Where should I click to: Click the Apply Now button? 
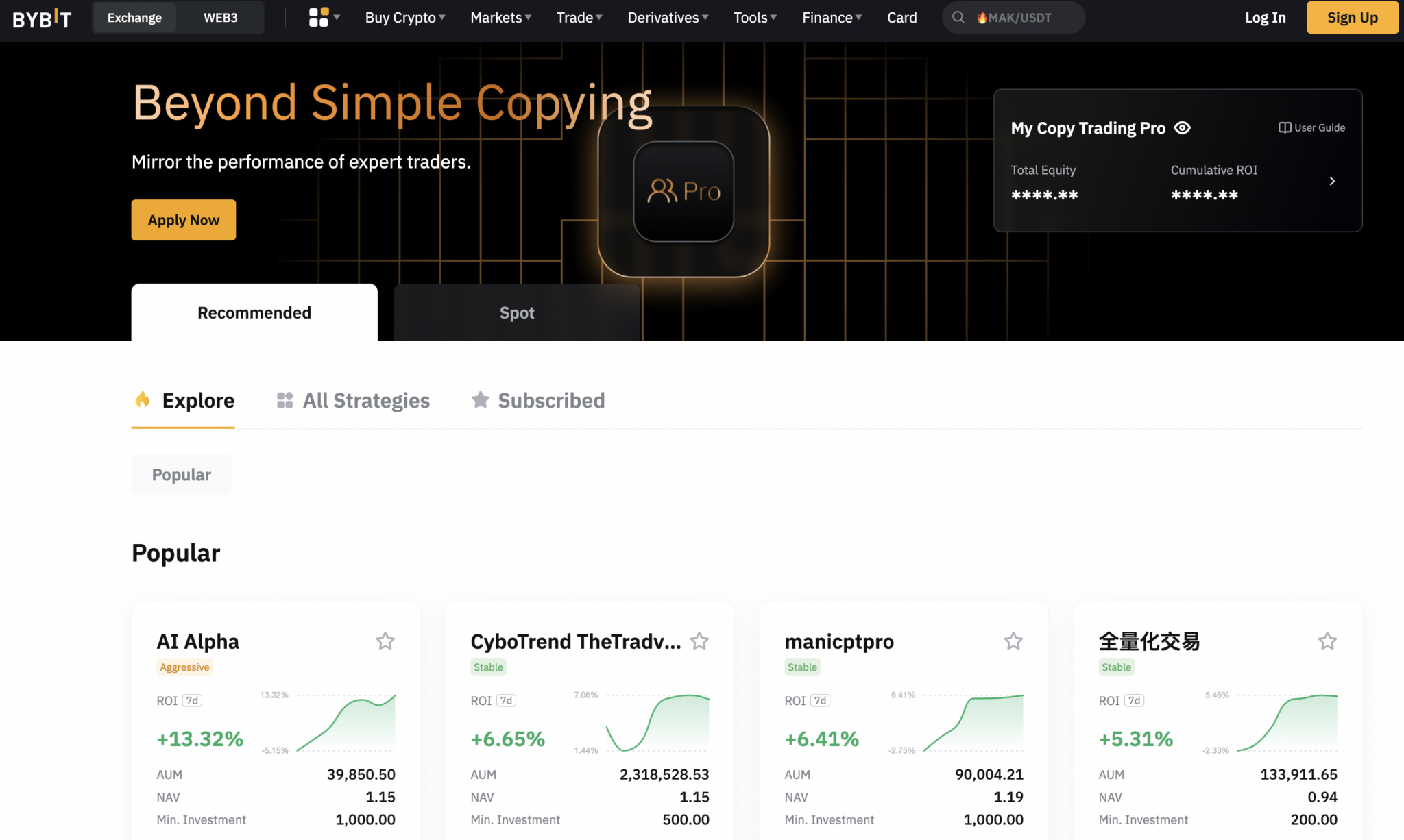(183, 220)
